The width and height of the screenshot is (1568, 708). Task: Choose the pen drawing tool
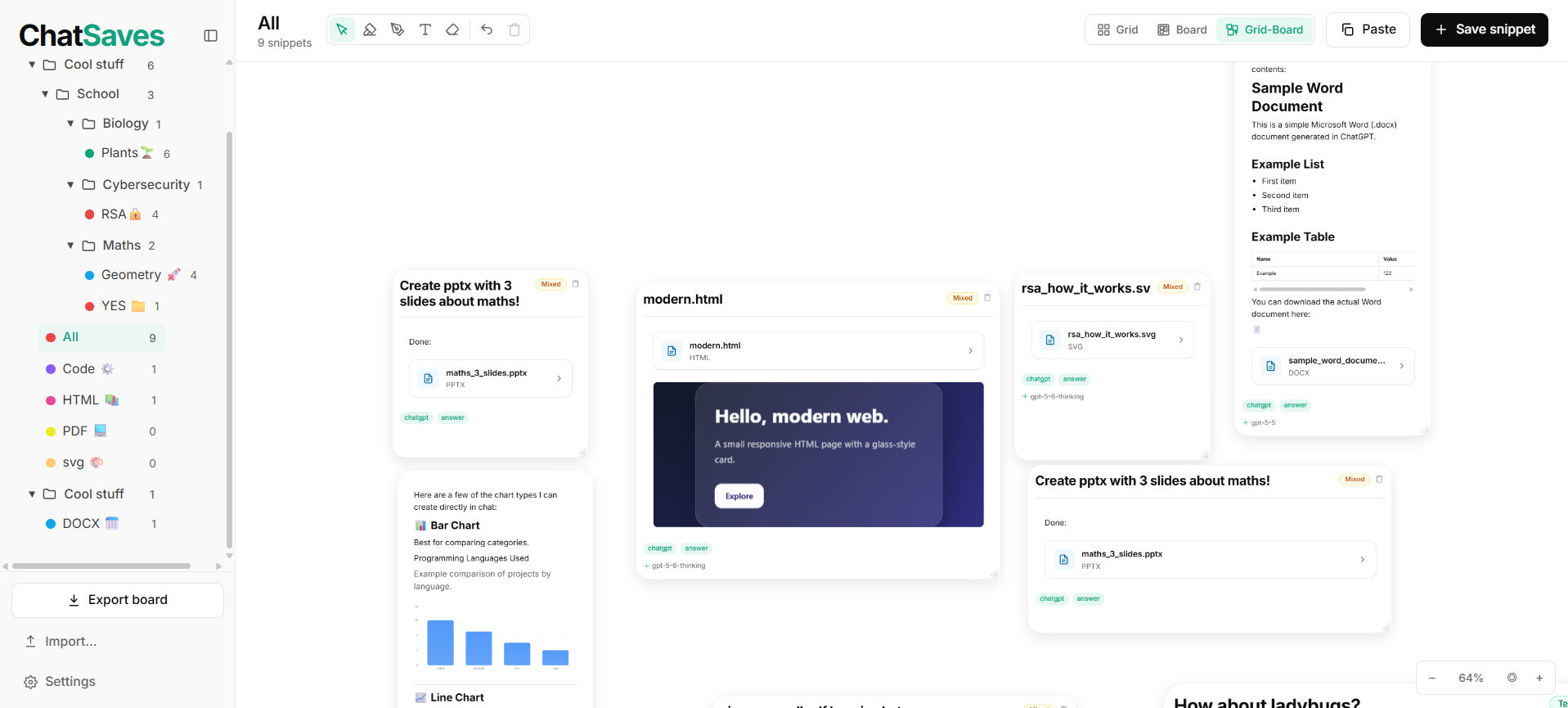pos(398,29)
